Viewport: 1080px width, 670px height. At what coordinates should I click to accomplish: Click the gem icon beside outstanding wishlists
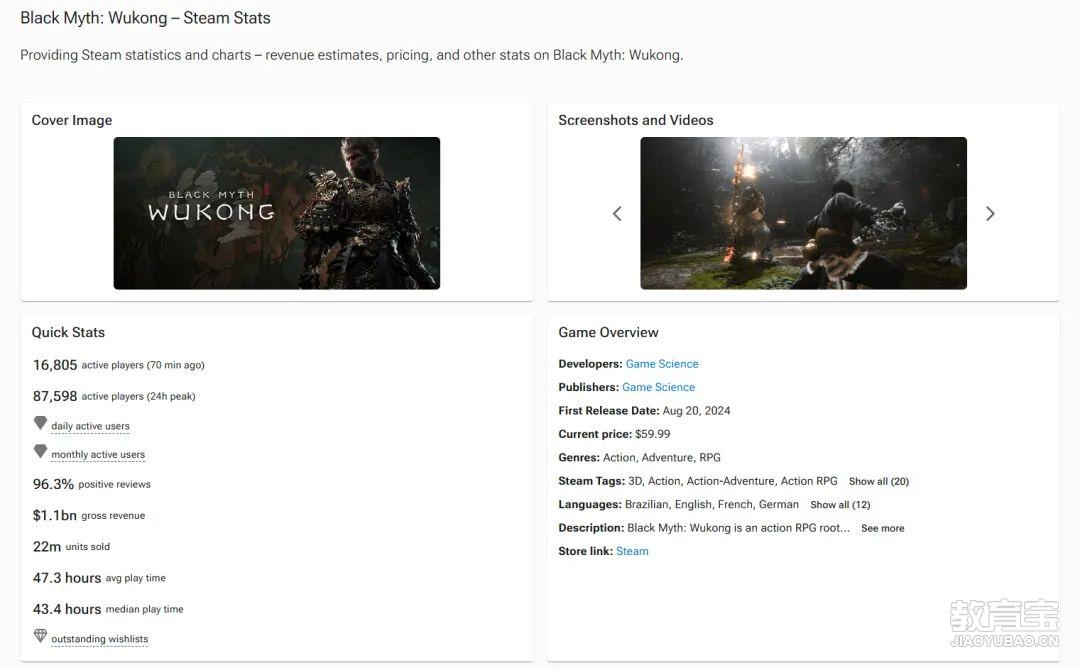[41, 635]
